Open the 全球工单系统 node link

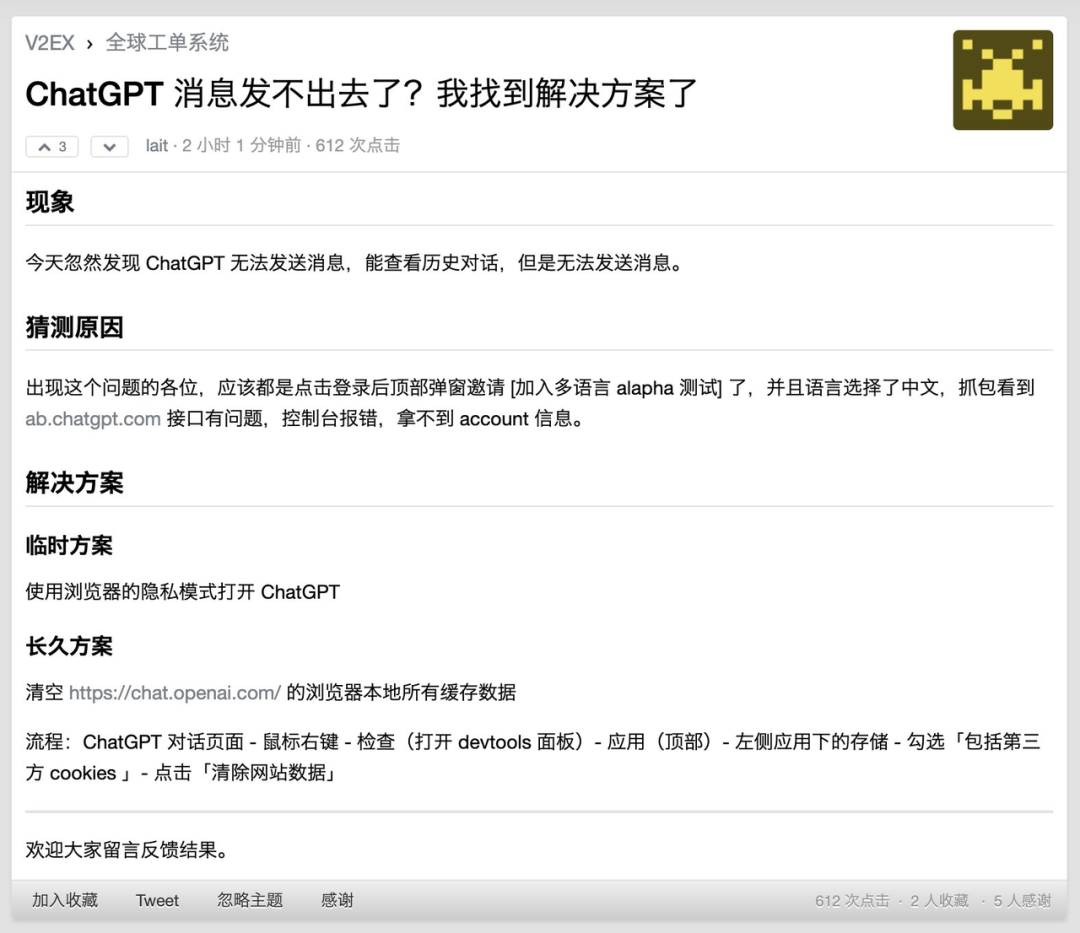167,43
